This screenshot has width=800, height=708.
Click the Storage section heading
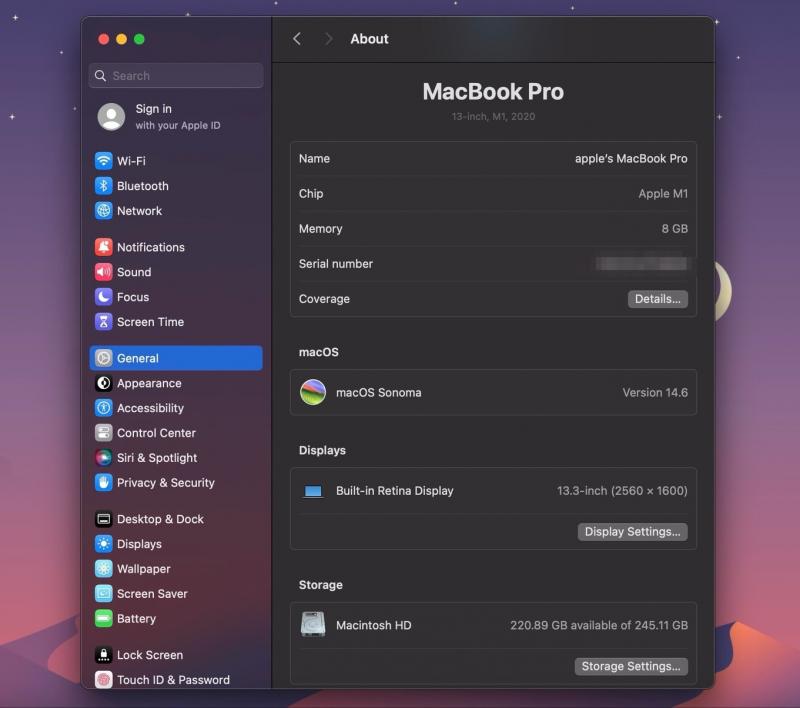[320, 585]
